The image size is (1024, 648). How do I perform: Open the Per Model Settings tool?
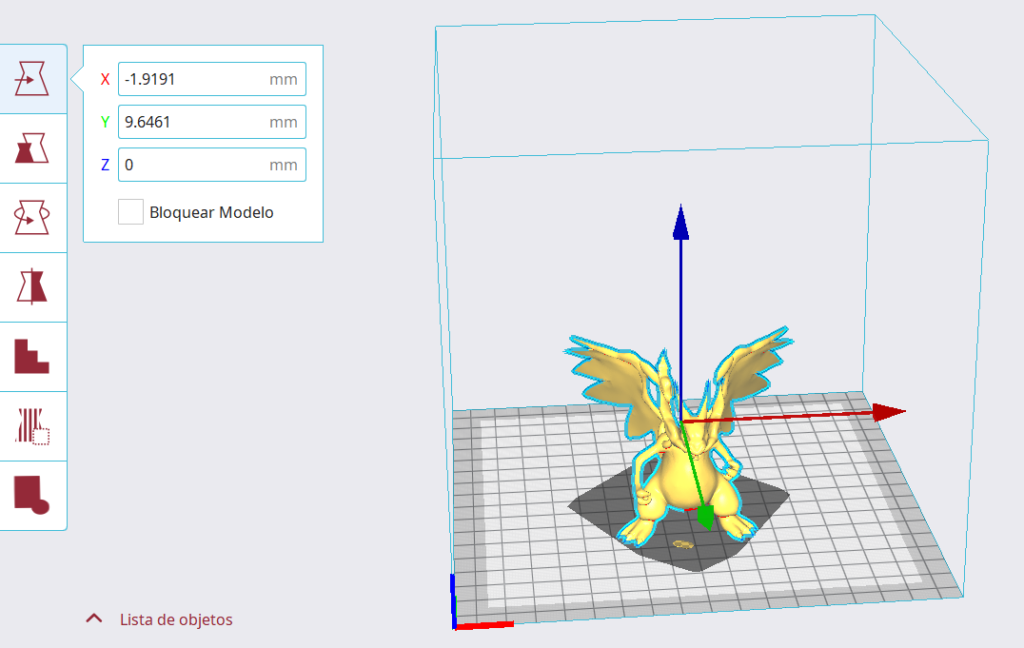[x=32, y=356]
